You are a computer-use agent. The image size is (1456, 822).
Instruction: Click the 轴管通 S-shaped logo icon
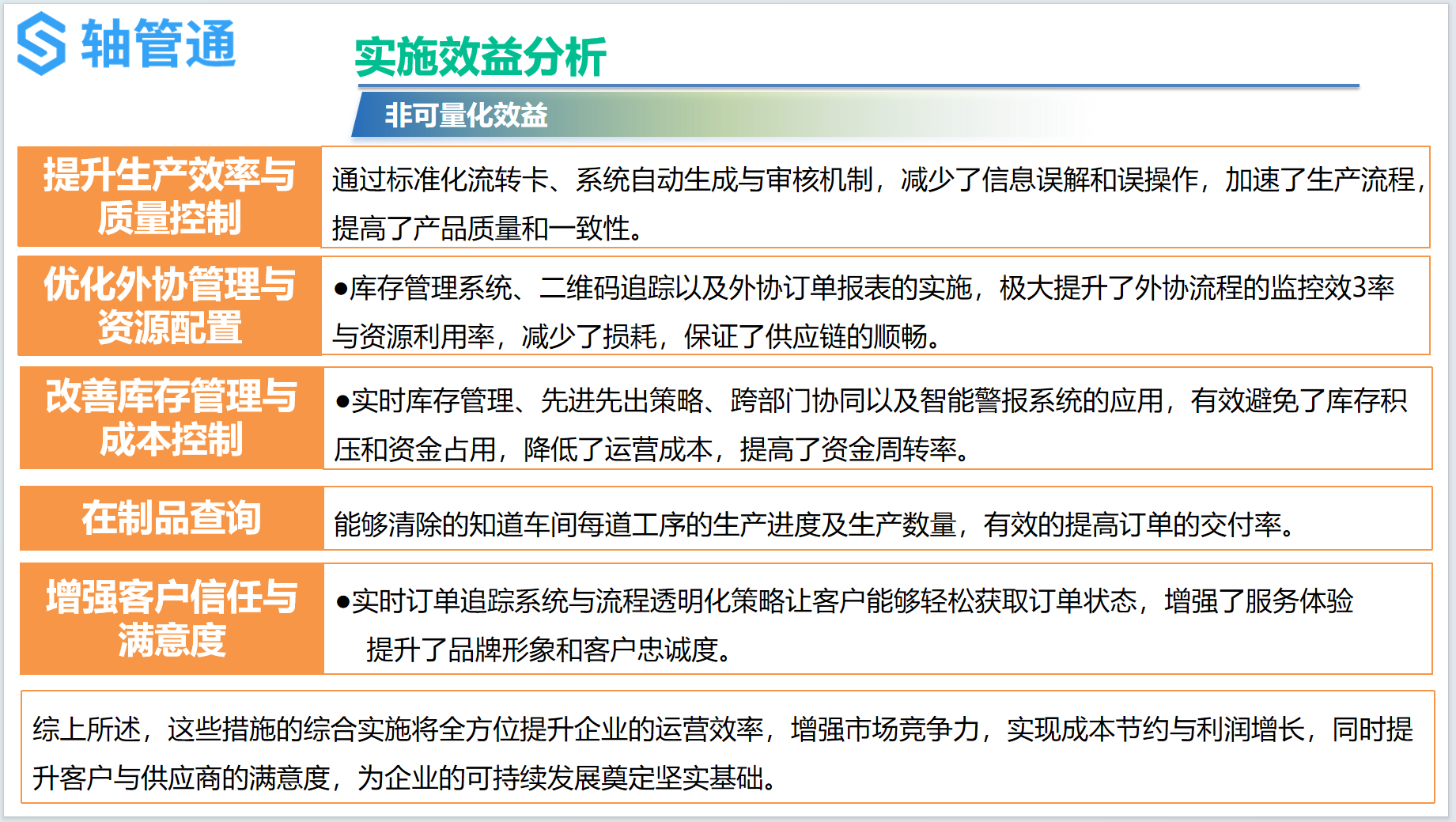coord(41,44)
